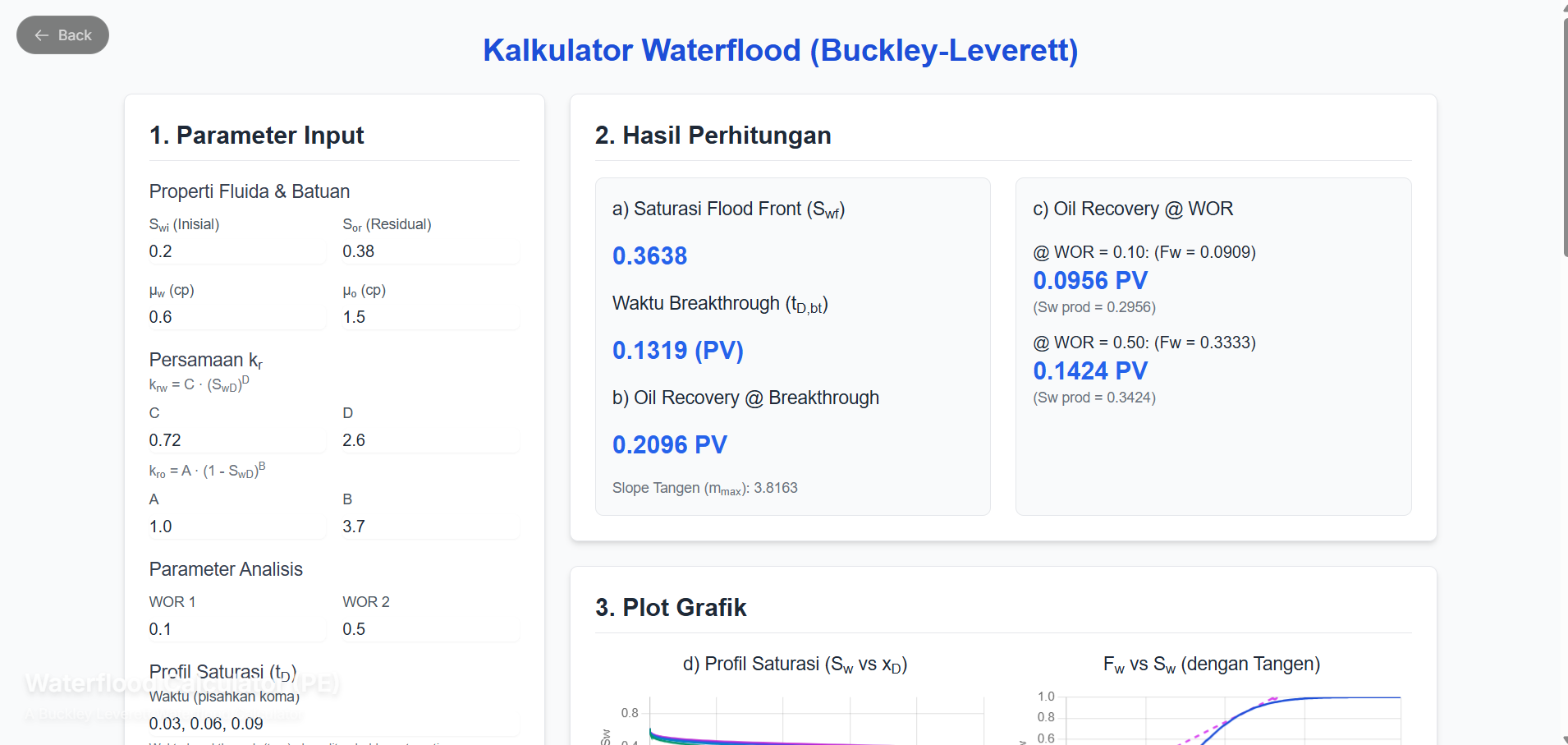Select oil recovery value 0.1424 PV
The image size is (1568, 745).
[x=1090, y=370]
